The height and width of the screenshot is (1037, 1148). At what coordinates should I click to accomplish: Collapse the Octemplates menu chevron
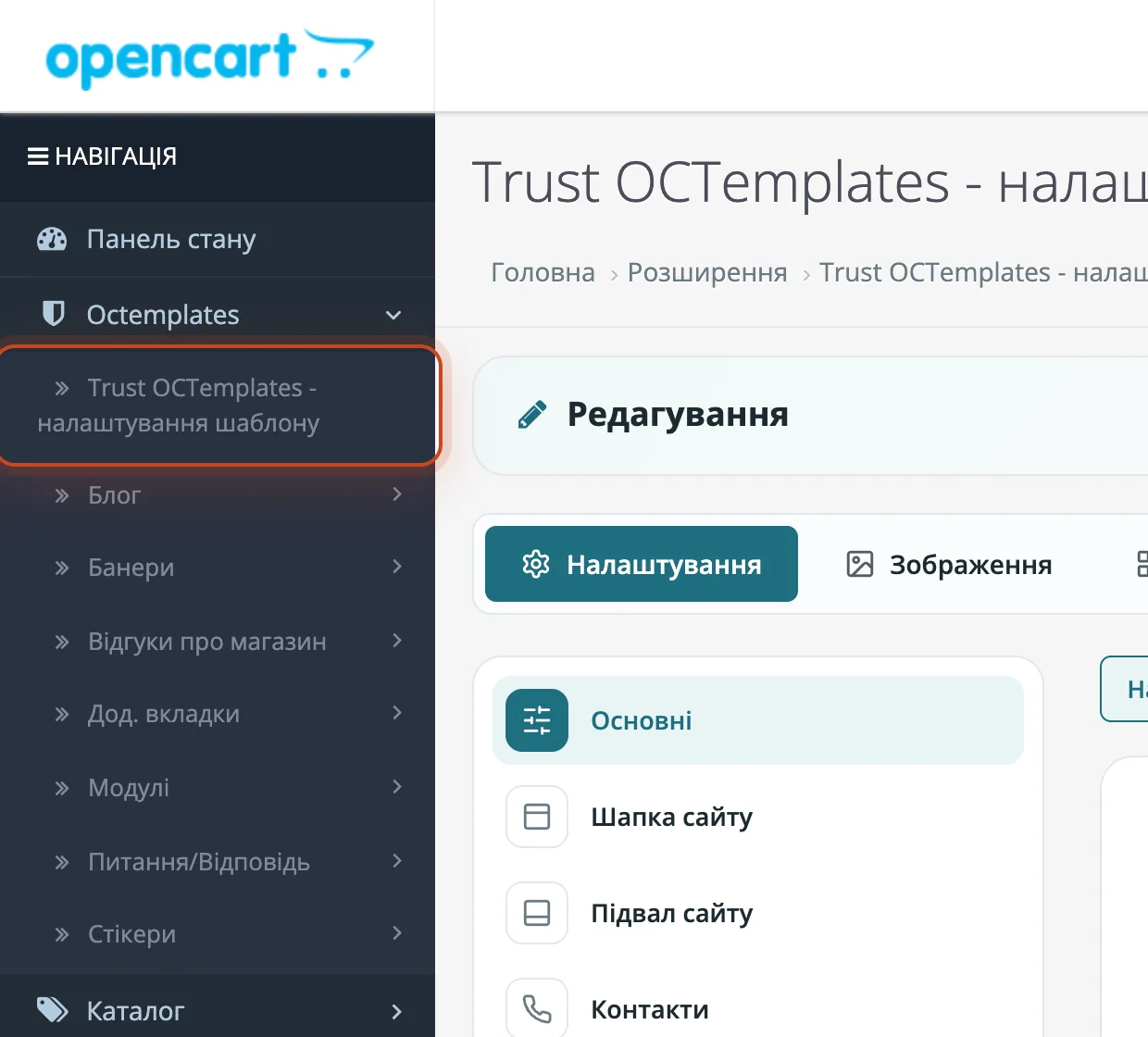(x=393, y=316)
